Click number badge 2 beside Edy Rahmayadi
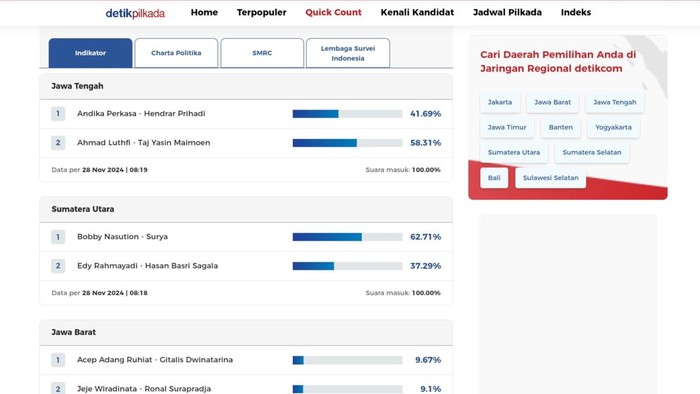Screen dimensions: 700x394 click(58, 266)
